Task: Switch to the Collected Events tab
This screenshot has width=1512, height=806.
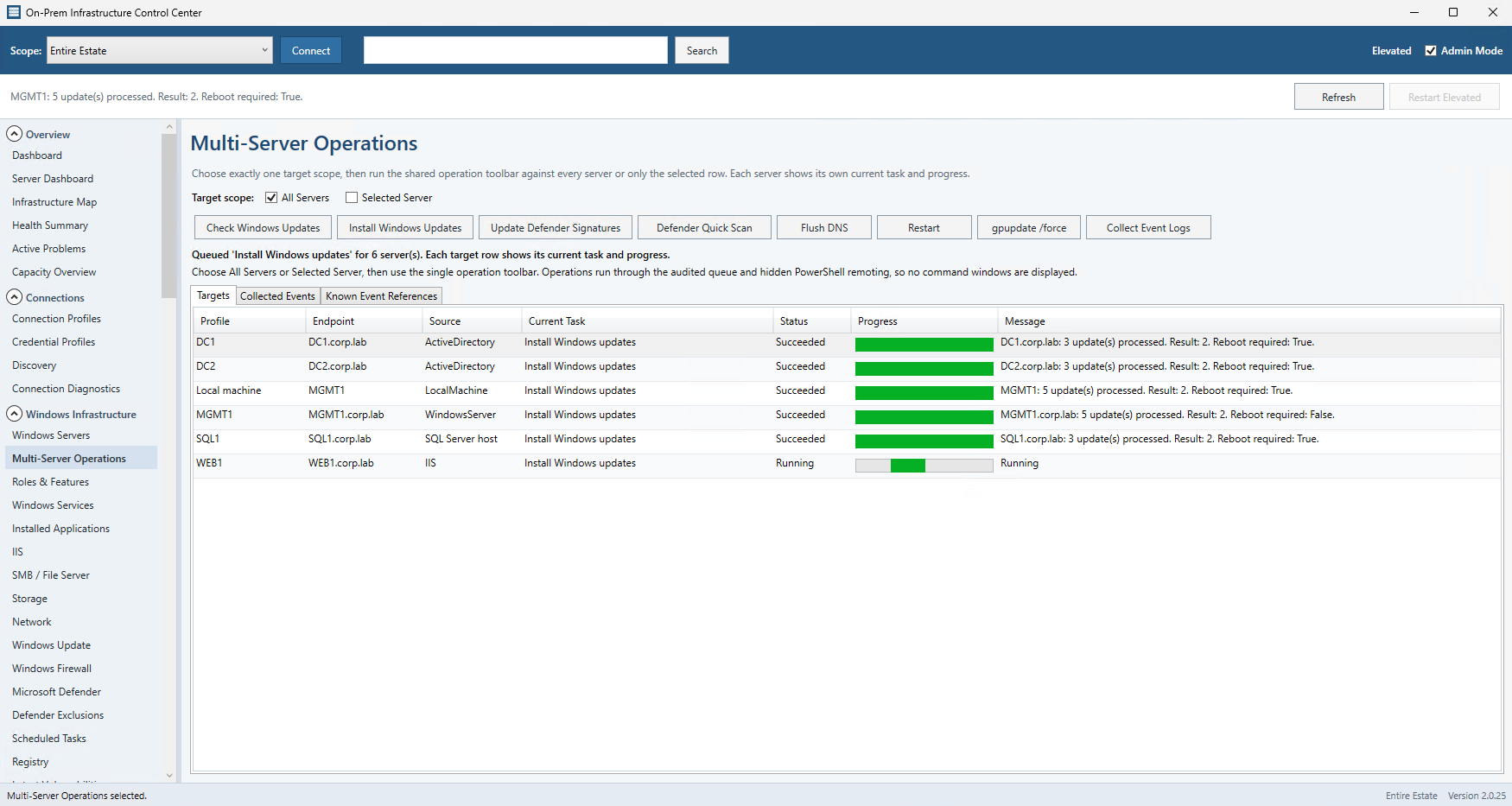Action: (x=277, y=296)
